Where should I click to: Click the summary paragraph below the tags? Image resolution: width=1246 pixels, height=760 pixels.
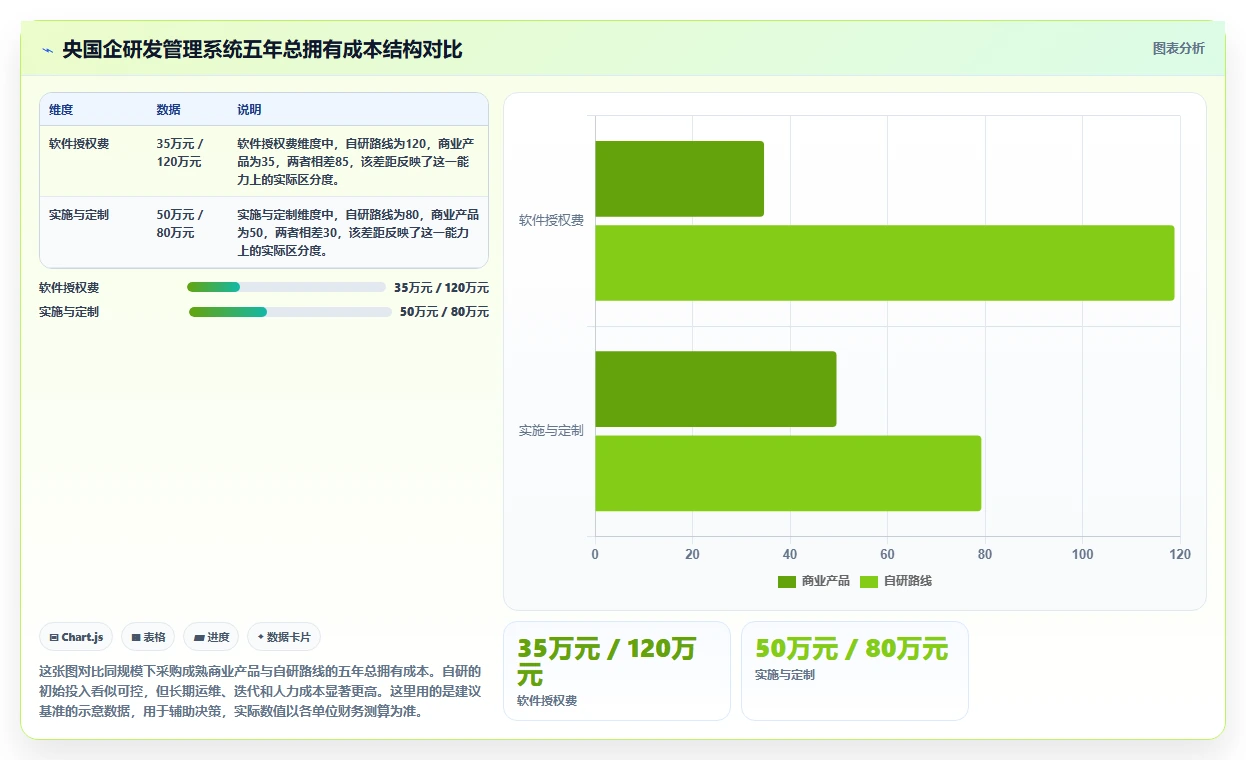260,692
